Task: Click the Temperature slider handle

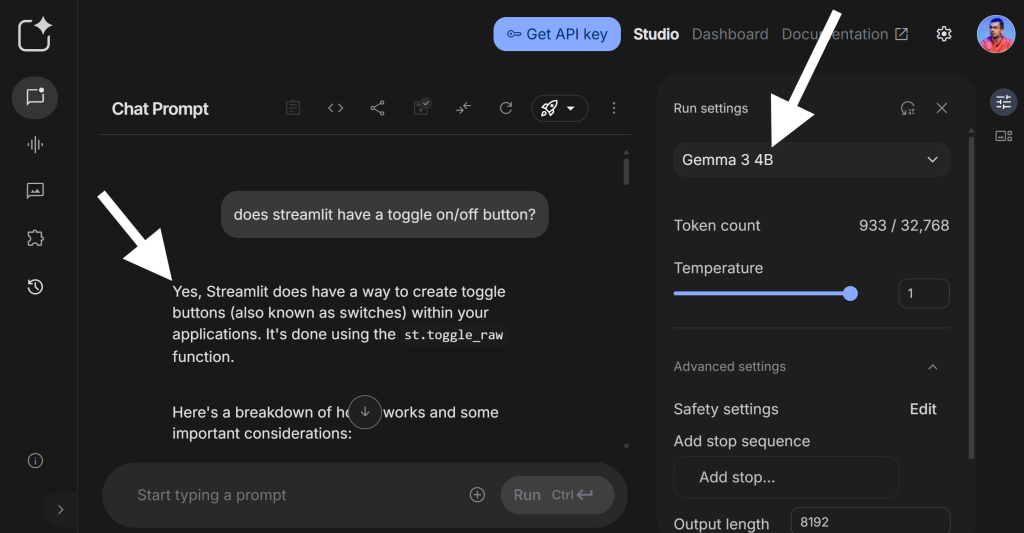Action: pyautogui.click(x=850, y=293)
